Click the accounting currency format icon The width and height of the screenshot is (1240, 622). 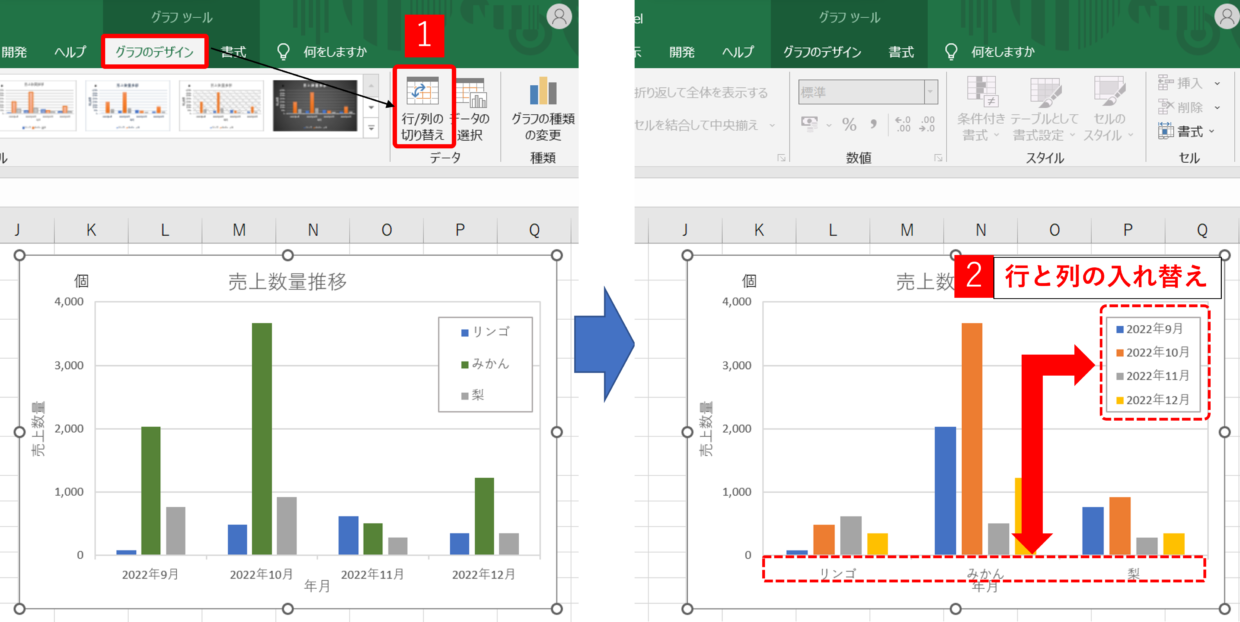(809, 124)
